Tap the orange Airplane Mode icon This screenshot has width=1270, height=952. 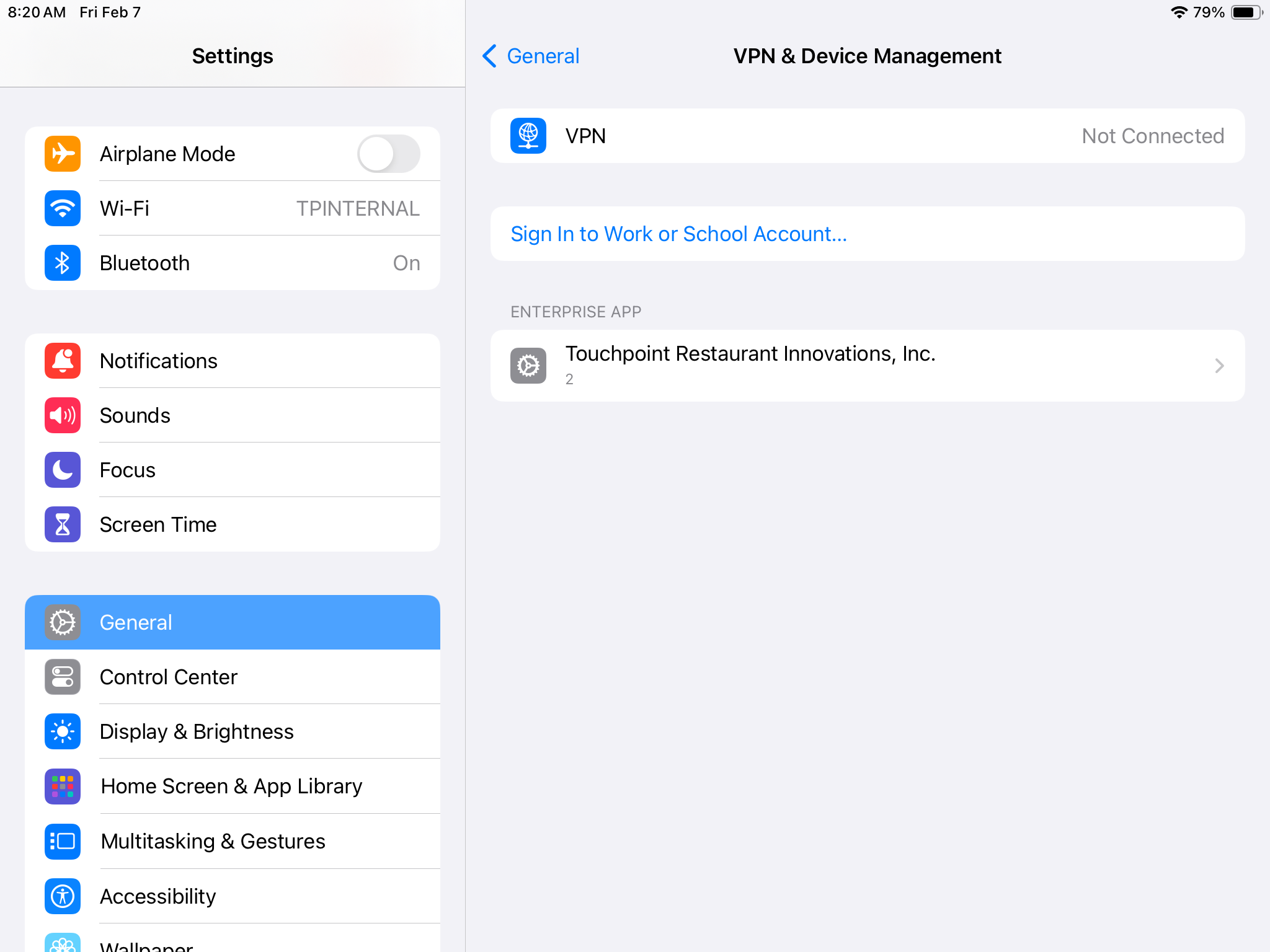pyautogui.click(x=63, y=154)
